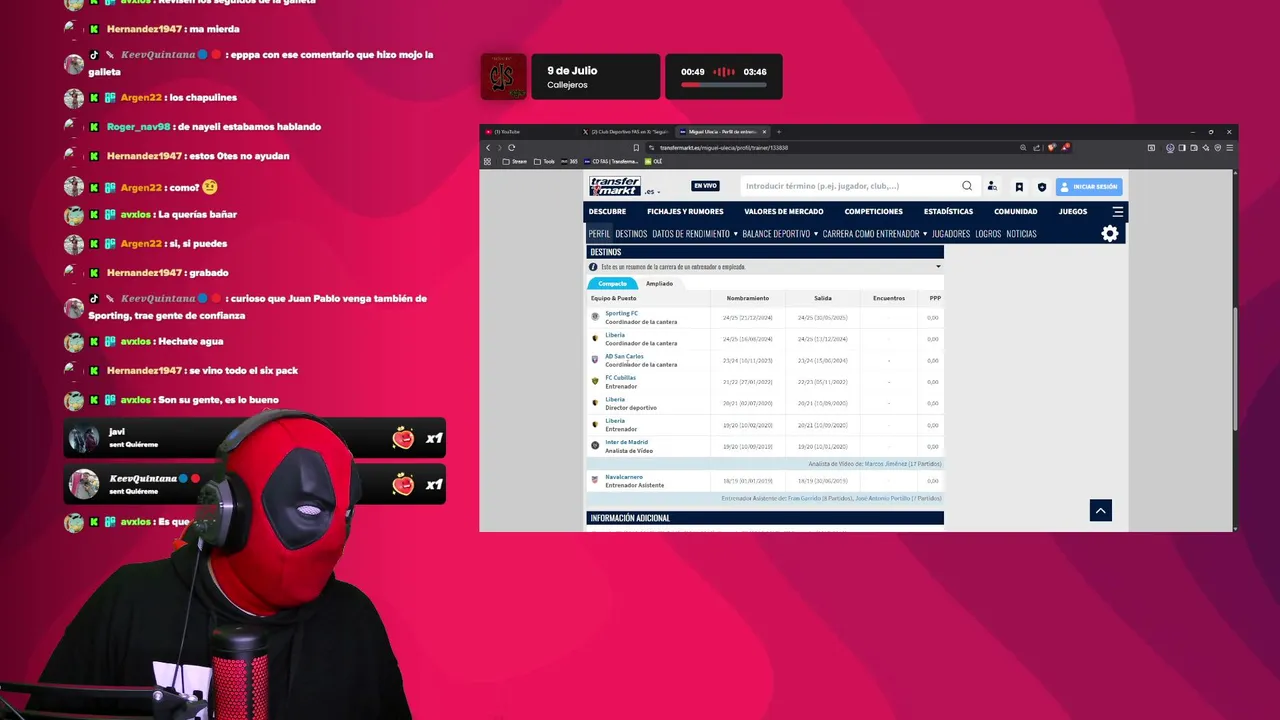The width and height of the screenshot is (1280, 720).
Task: Open the .es language dropdown
Action: [652, 191]
